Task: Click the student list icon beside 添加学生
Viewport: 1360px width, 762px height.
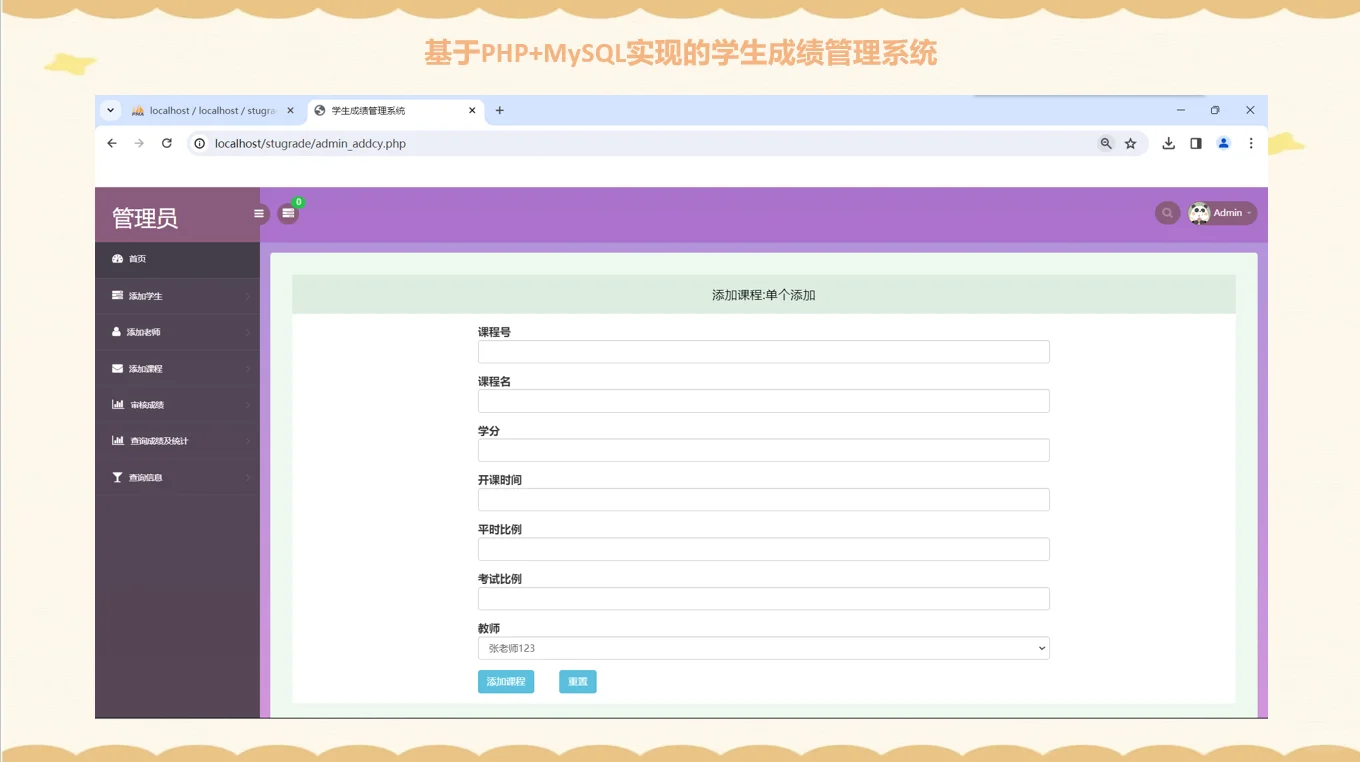Action: click(x=118, y=295)
